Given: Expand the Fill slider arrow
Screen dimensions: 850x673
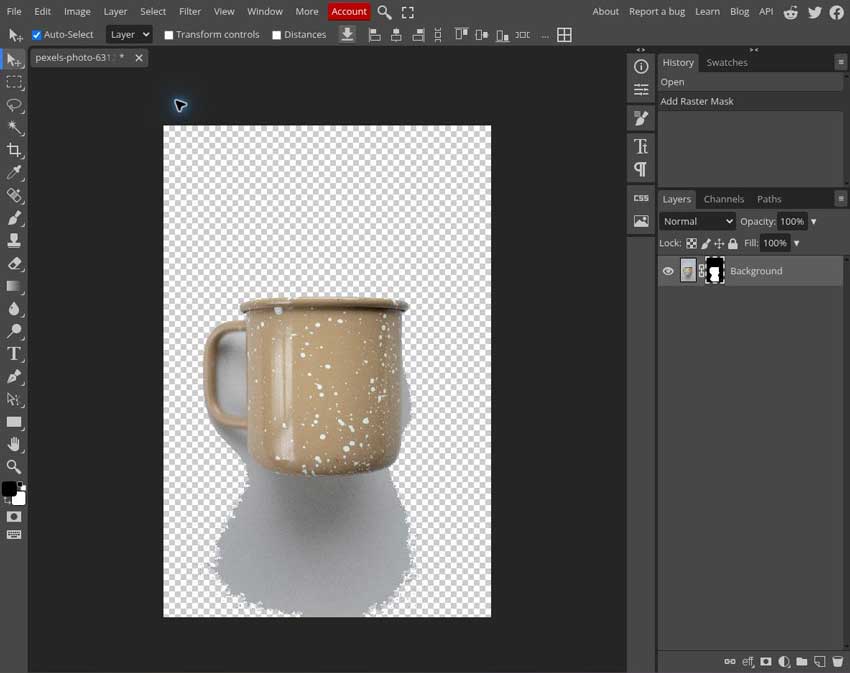Looking at the screenshot, I should coord(796,243).
